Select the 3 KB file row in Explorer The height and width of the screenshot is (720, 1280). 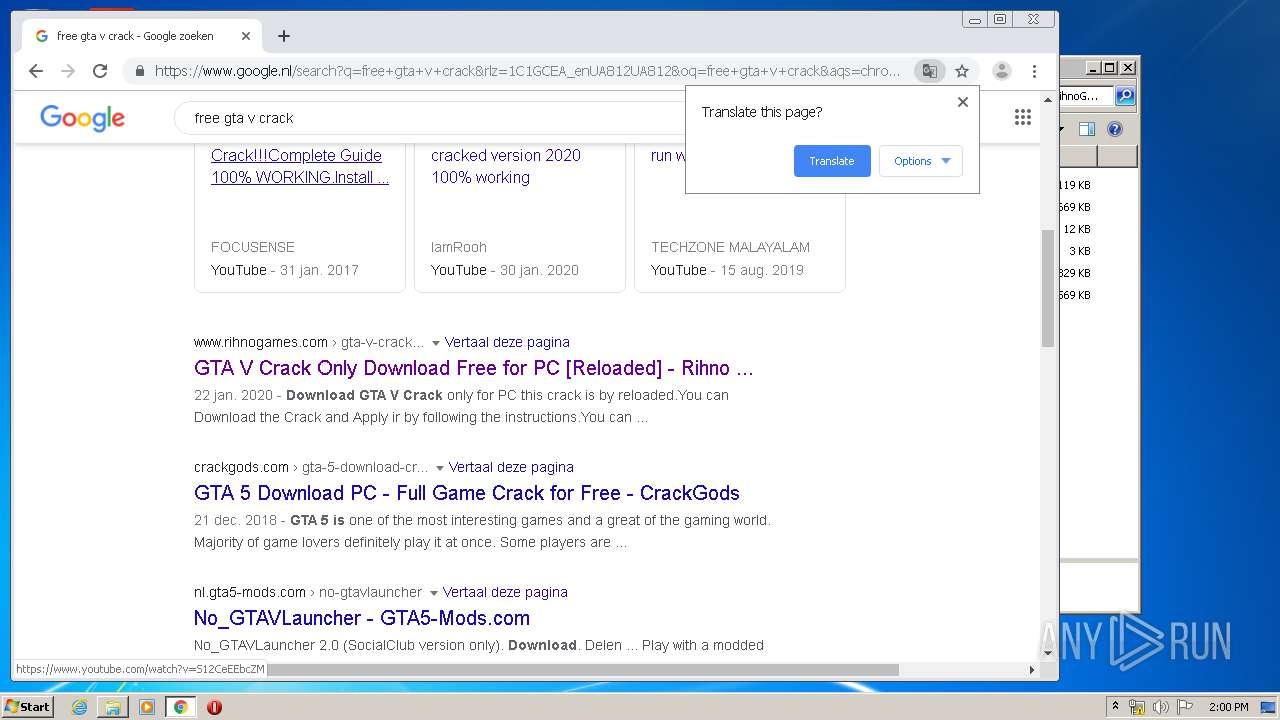pyautogui.click(x=1098, y=251)
